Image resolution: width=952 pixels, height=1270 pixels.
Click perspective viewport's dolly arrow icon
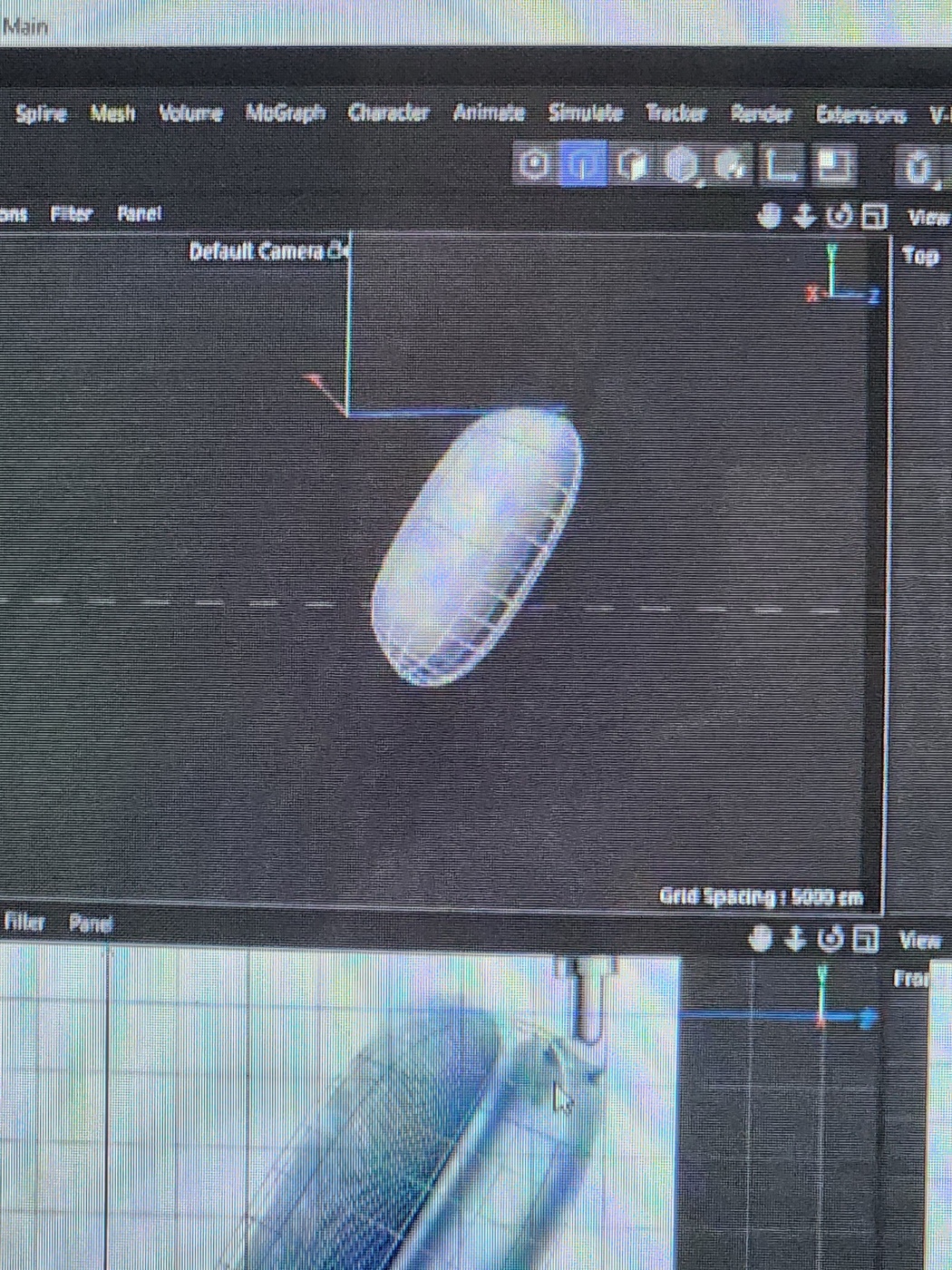tap(804, 216)
